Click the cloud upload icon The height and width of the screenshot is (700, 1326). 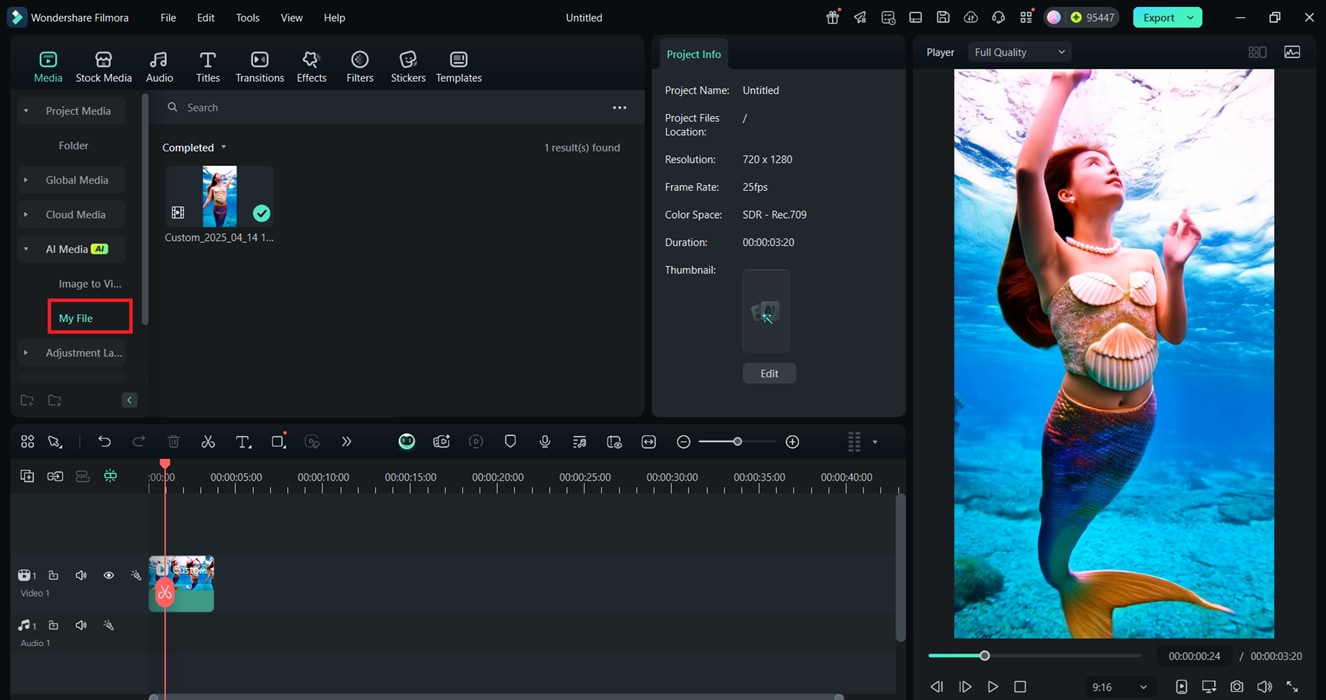[x=970, y=17]
